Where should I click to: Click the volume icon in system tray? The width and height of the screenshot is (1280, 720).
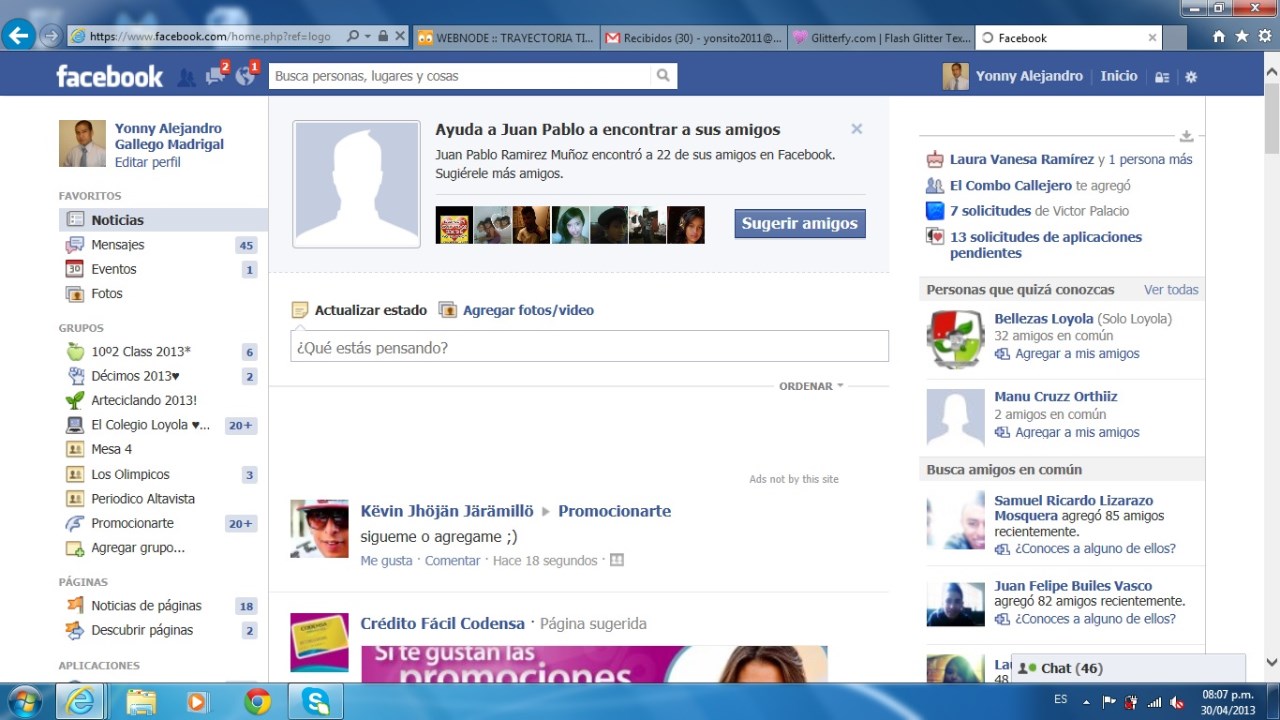(1177, 702)
